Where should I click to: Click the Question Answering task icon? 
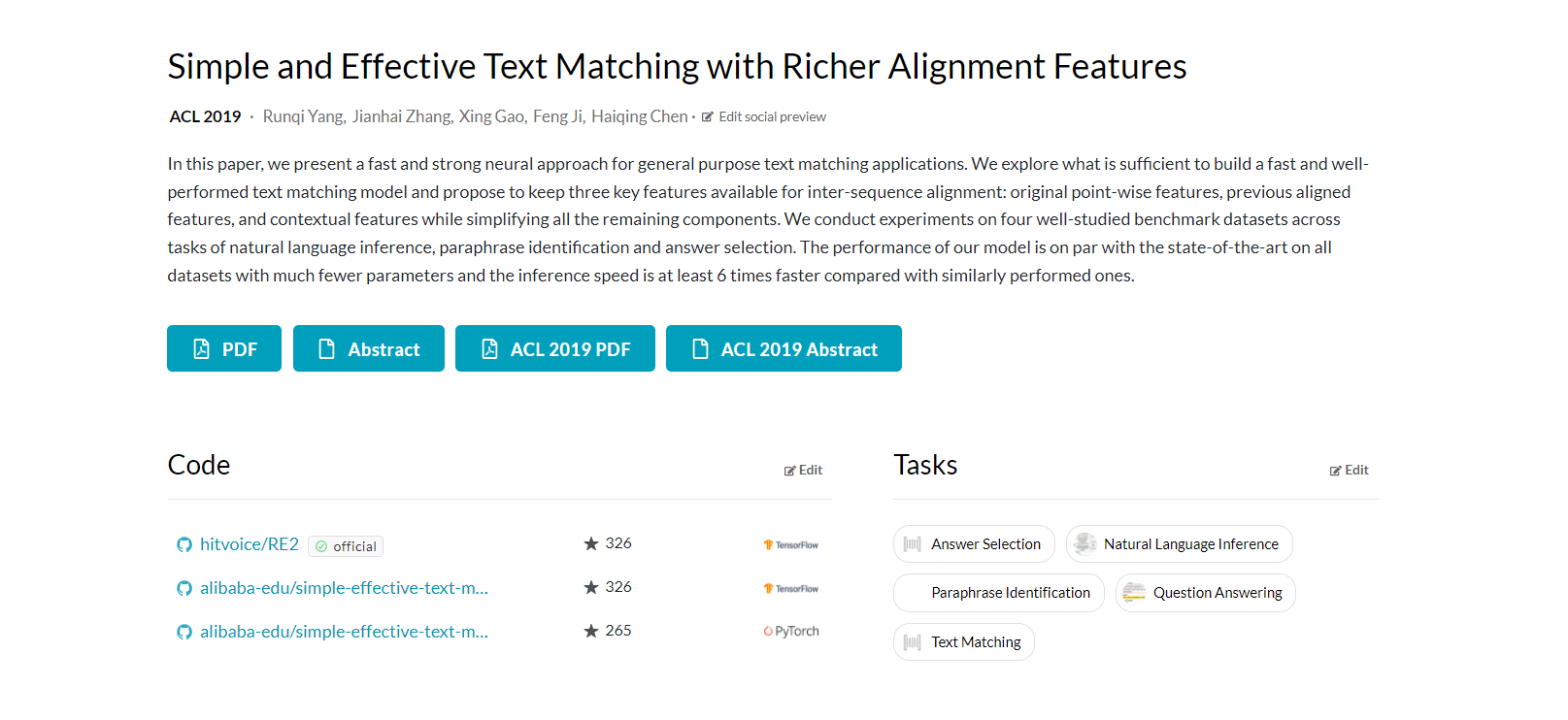[x=1134, y=593]
